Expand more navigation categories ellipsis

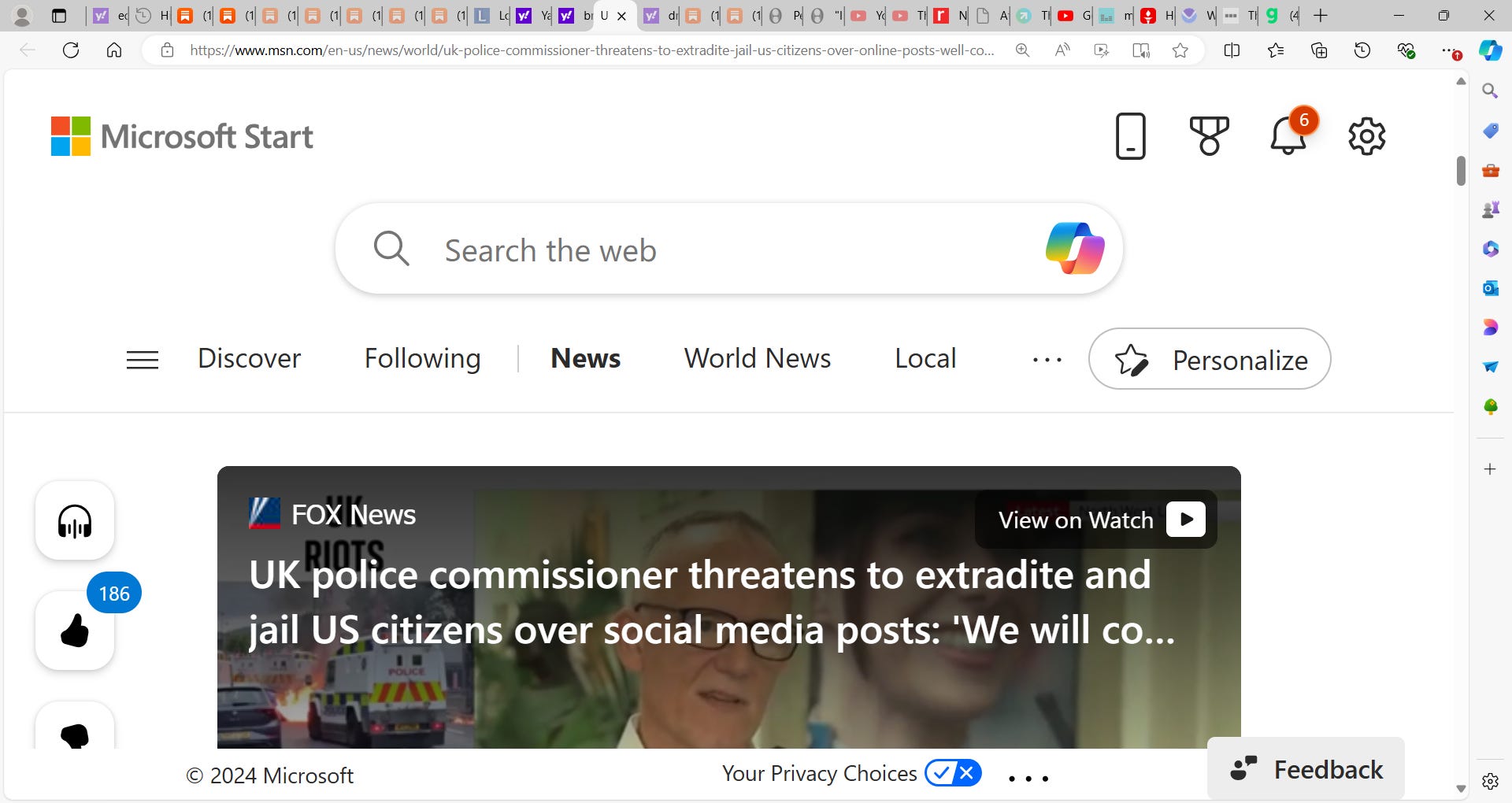[1047, 360]
